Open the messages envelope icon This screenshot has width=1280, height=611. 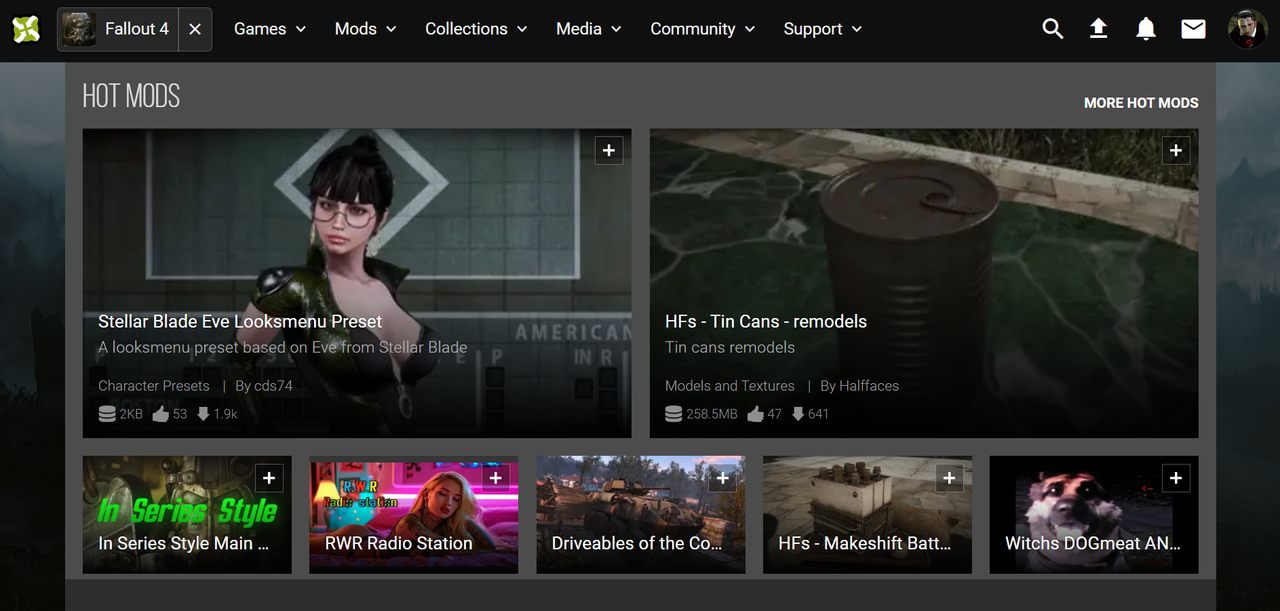[1193, 29]
